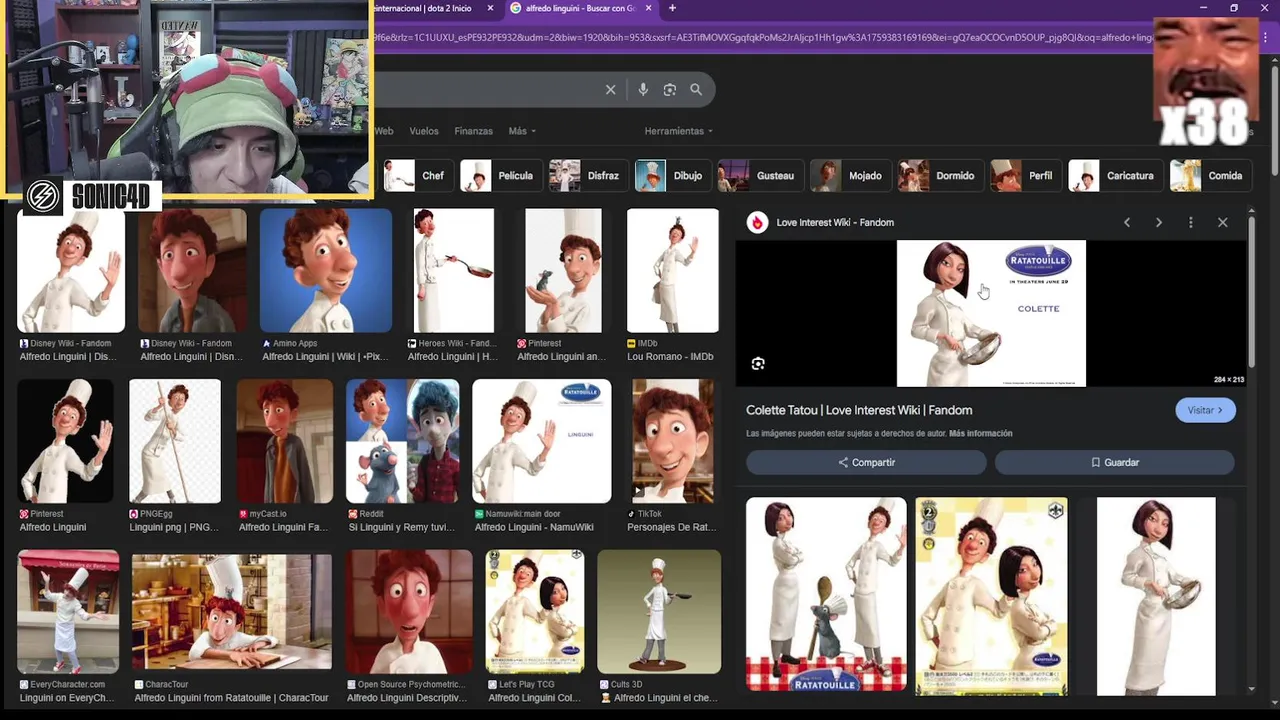Screen dimensions: 1280x720
Task: Click the magnifier search icon
Action: pyautogui.click(x=696, y=90)
